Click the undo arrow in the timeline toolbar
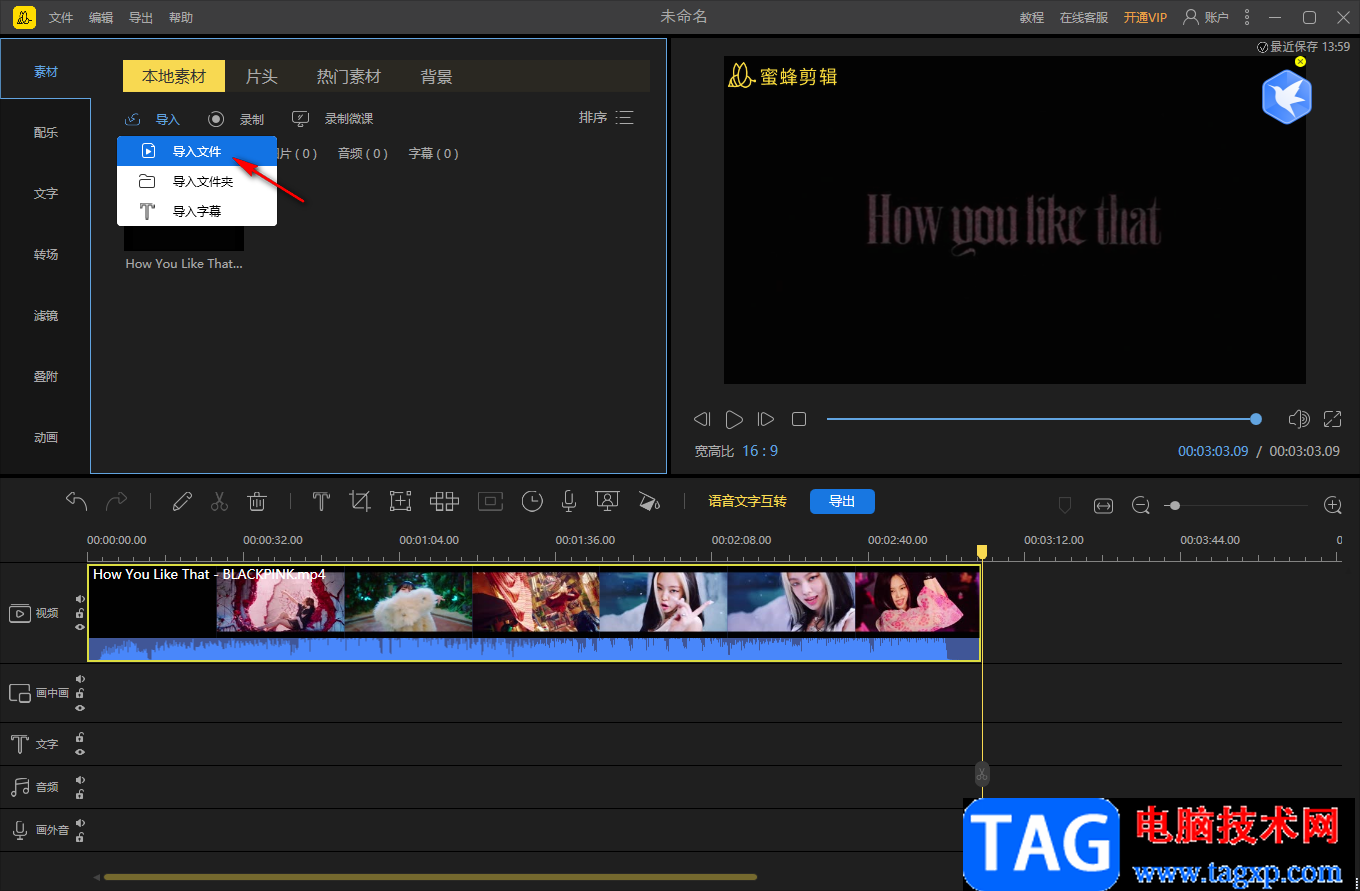Viewport: 1360px width, 891px height. pyautogui.click(x=77, y=501)
